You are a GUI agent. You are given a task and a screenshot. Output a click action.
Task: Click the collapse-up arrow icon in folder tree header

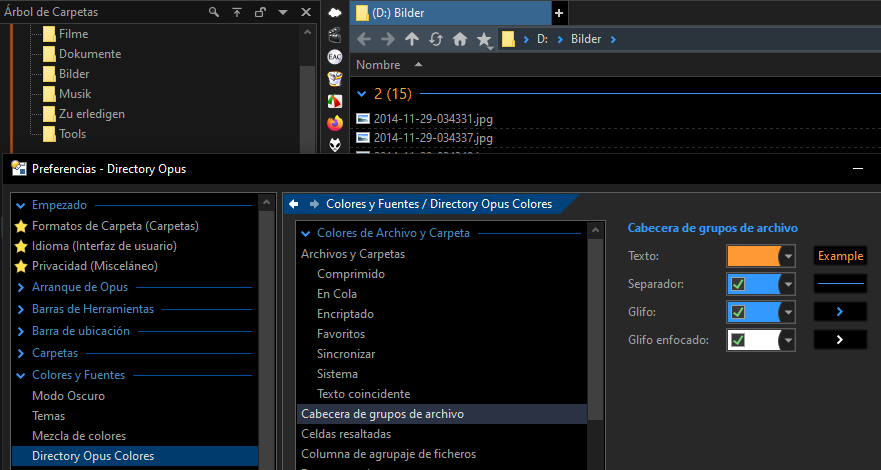[237, 12]
